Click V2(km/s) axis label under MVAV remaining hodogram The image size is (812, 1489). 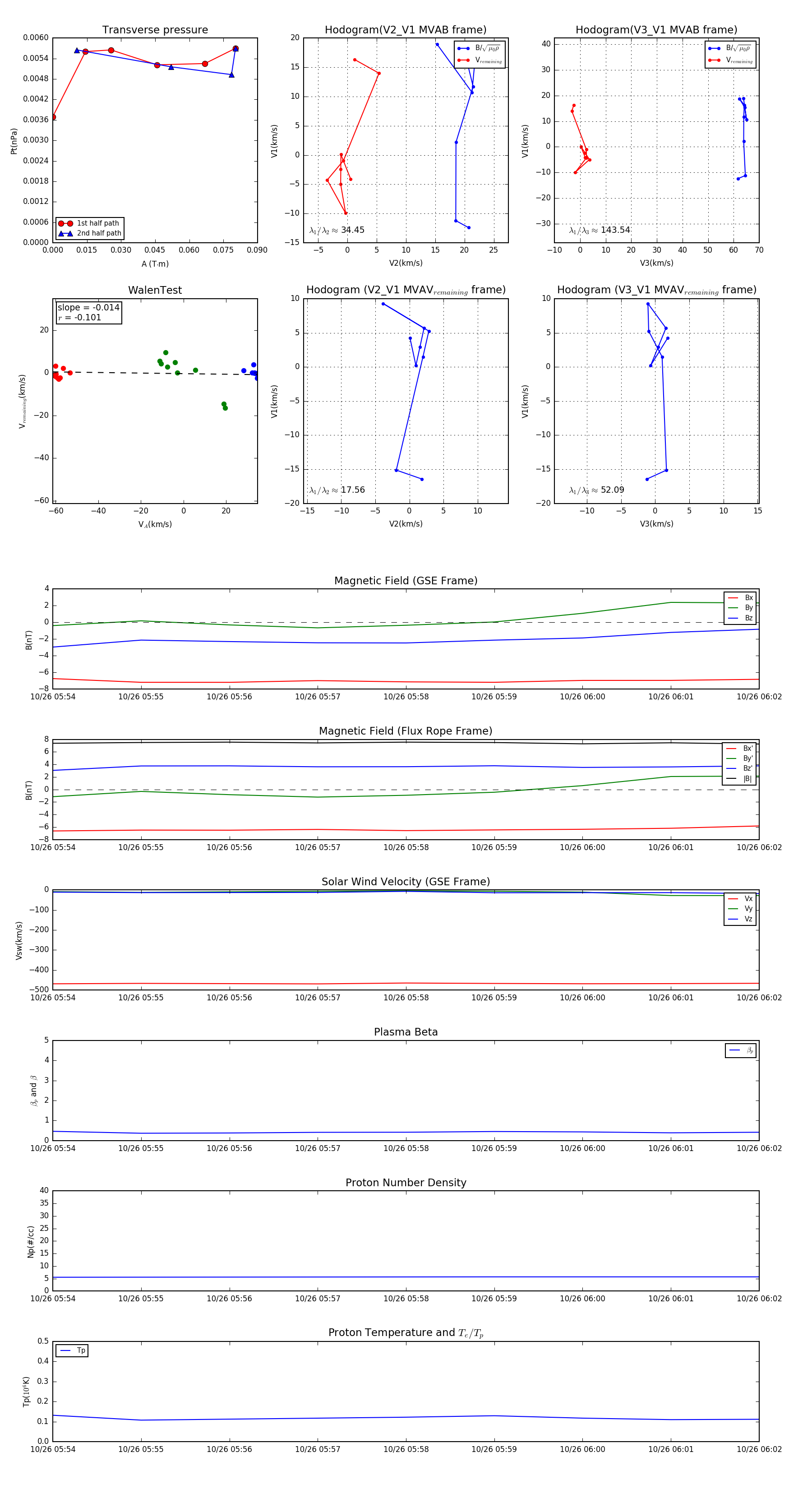click(406, 524)
